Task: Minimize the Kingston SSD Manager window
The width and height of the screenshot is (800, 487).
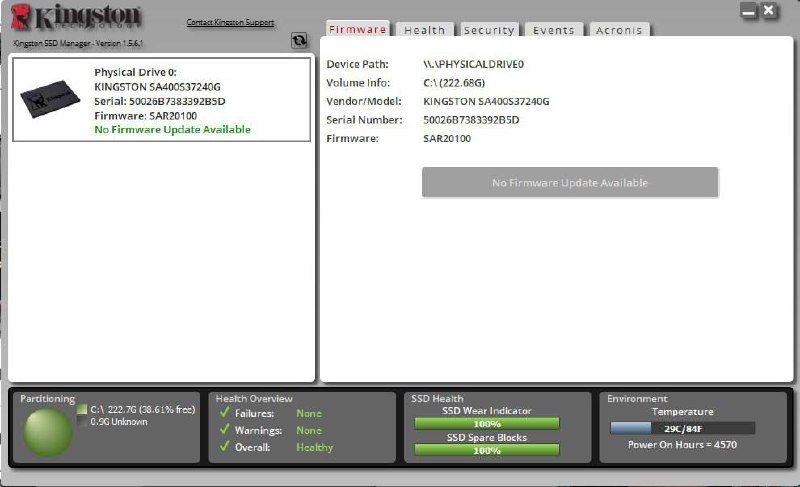Action: [749, 11]
